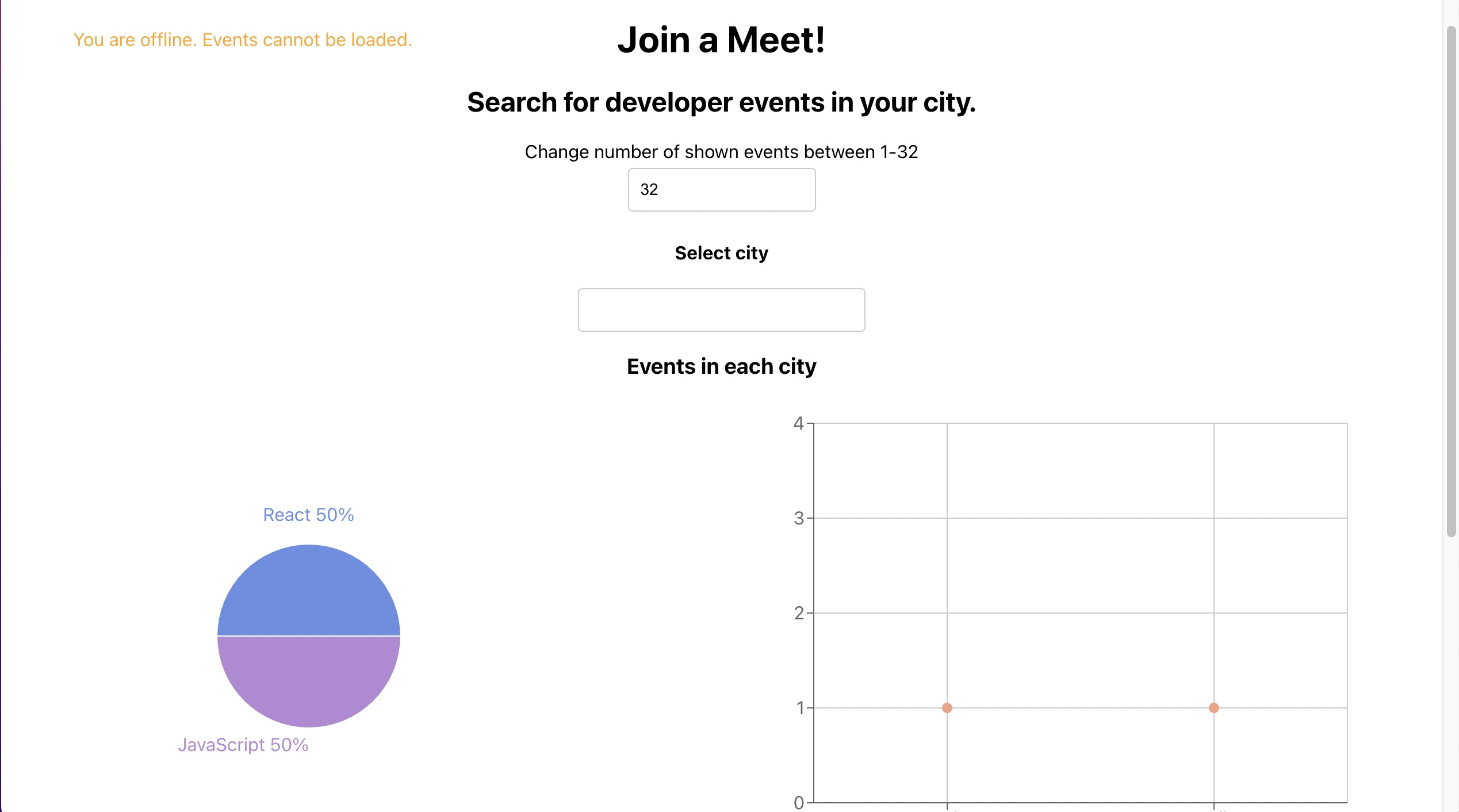Click the purple JavaScript pie slice
Viewport: 1459px width, 812px height.
pos(309,679)
